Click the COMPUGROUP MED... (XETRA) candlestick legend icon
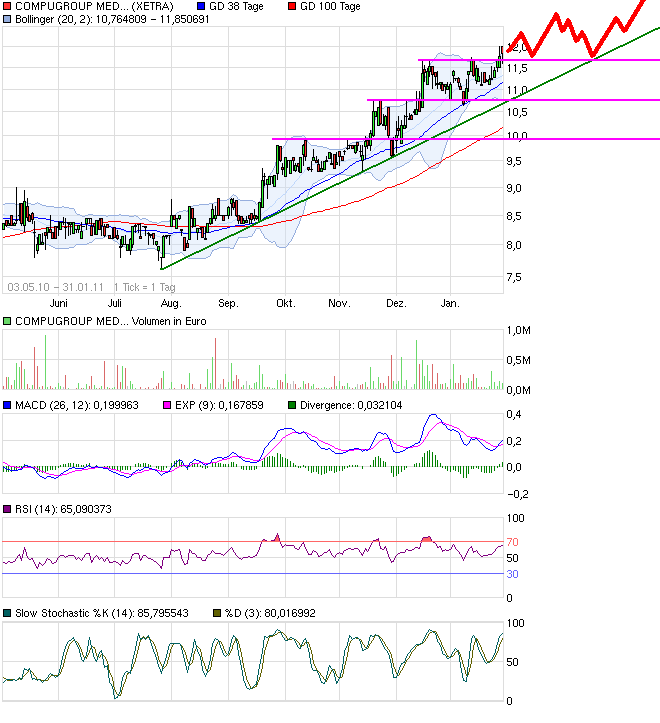Image resolution: width=660 pixels, height=723 pixels. (x=7, y=6)
